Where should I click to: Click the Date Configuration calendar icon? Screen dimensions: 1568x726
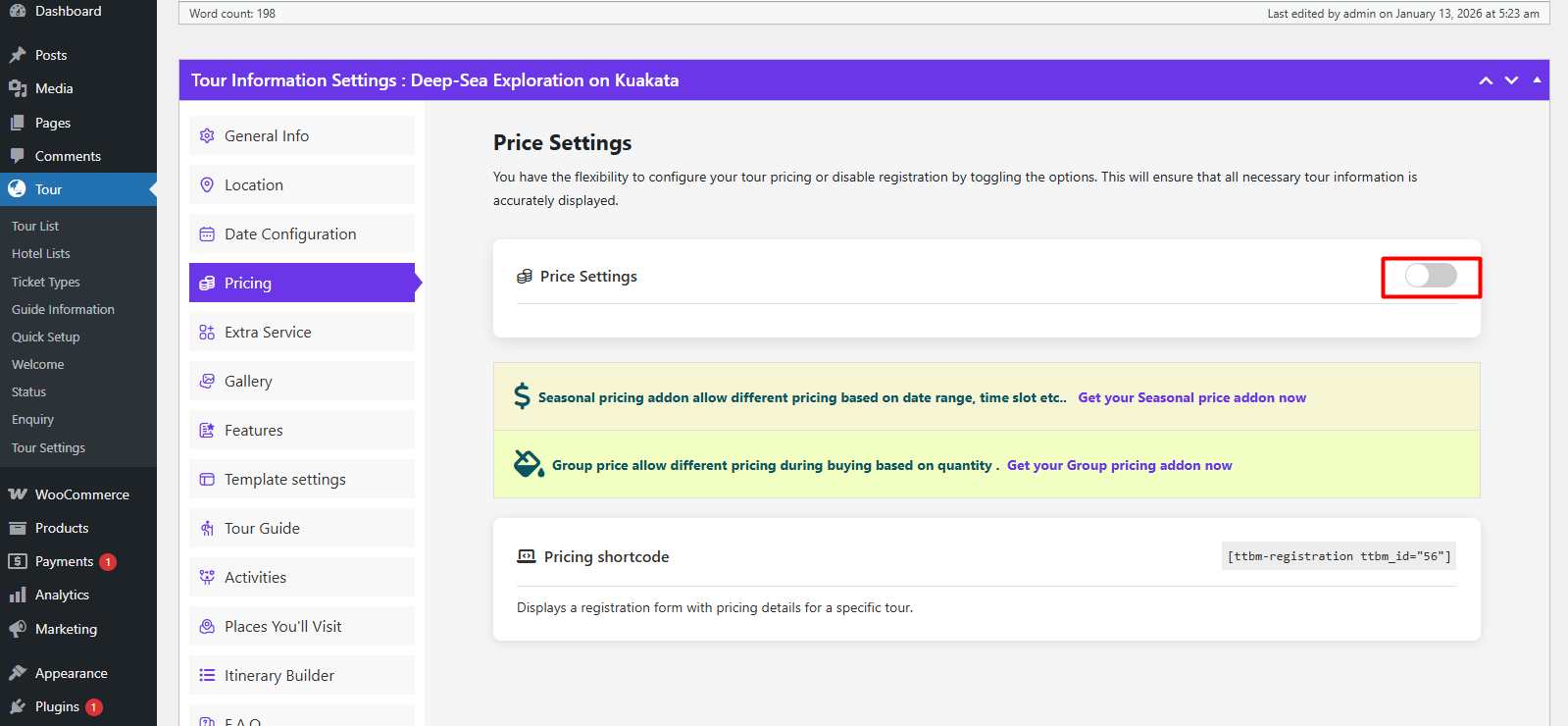pyautogui.click(x=207, y=234)
